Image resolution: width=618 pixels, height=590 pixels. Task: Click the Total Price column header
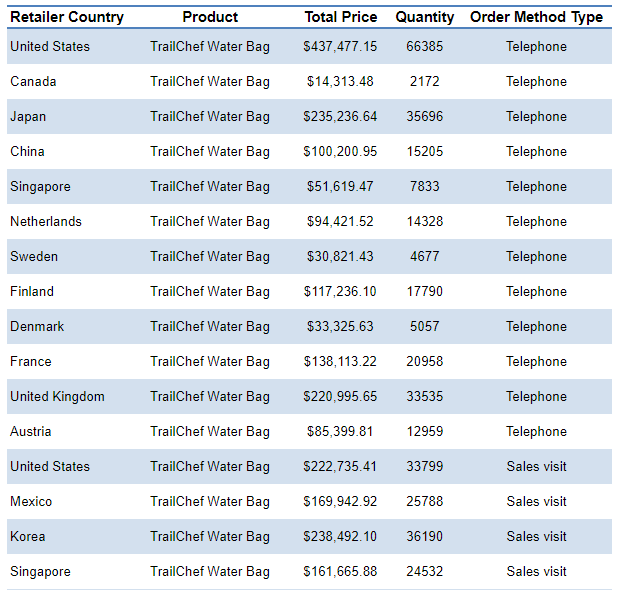341,17
